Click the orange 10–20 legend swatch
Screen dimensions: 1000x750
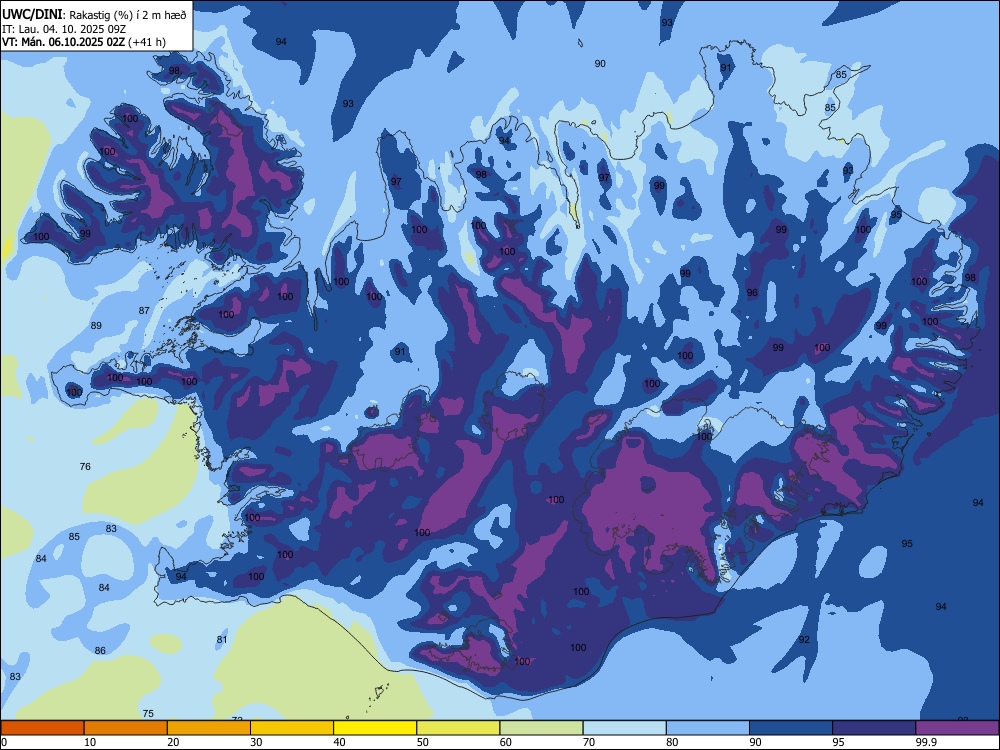[x=126, y=728]
